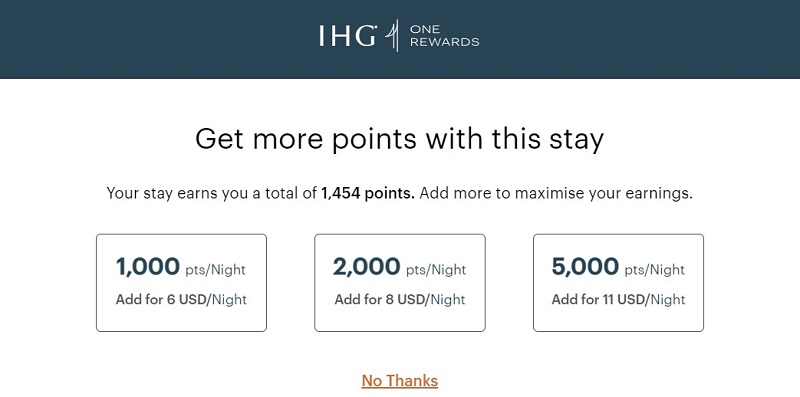
Task: Click the Get more points heading
Action: [x=399, y=139]
